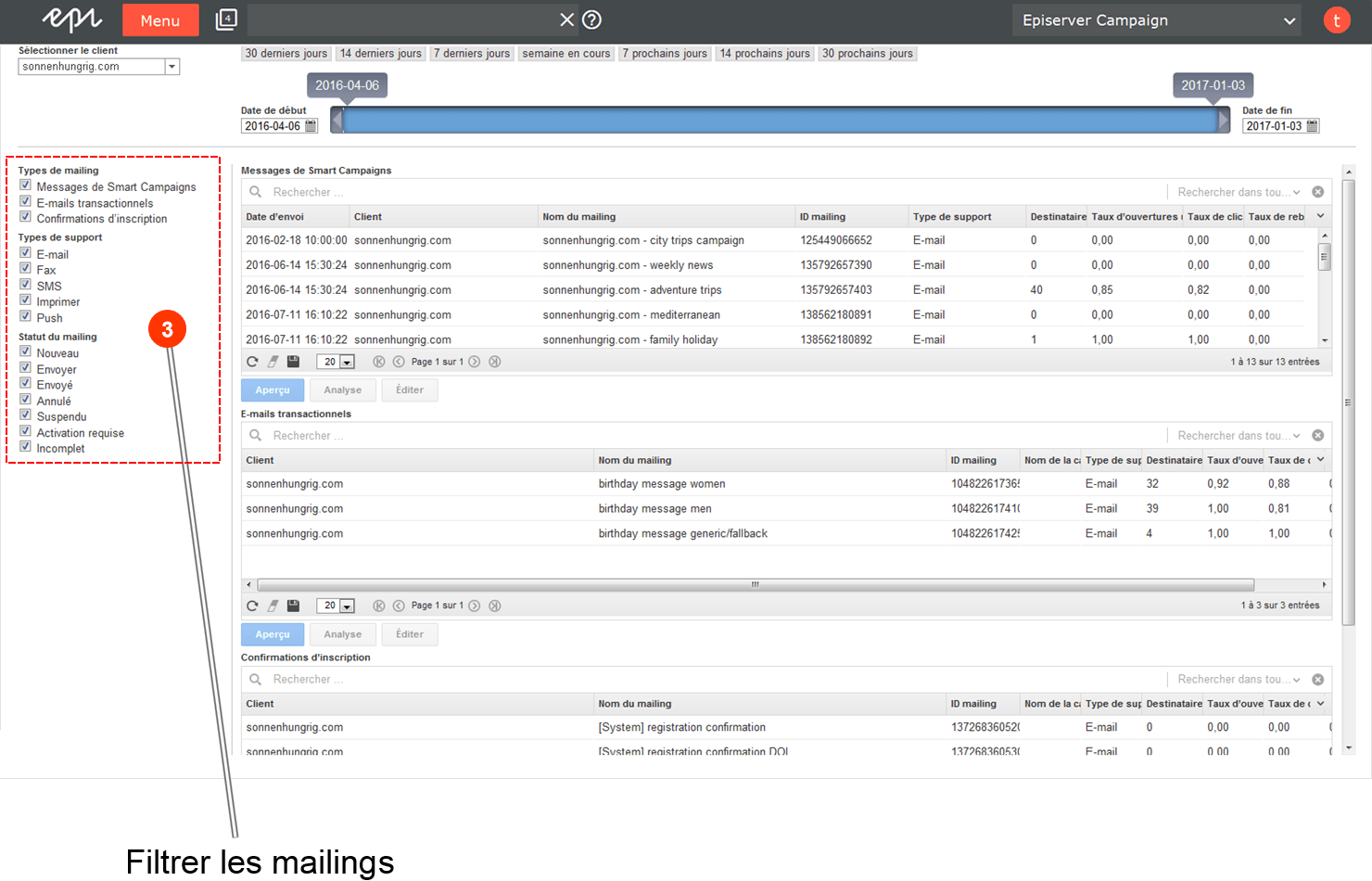Click Analyse under transactional e-mails table

pos(343,634)
